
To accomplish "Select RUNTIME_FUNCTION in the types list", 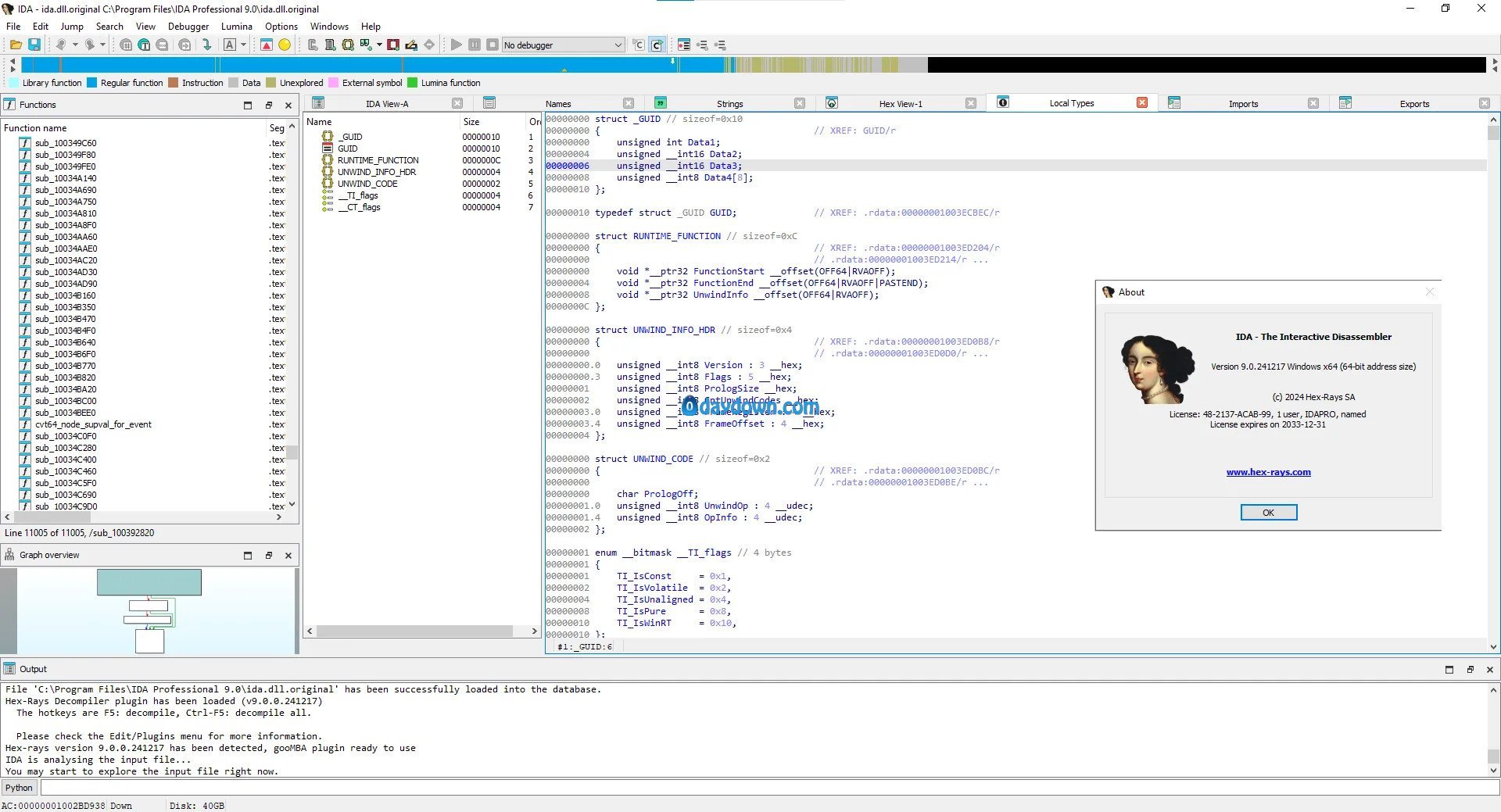I will coord(378,160).
